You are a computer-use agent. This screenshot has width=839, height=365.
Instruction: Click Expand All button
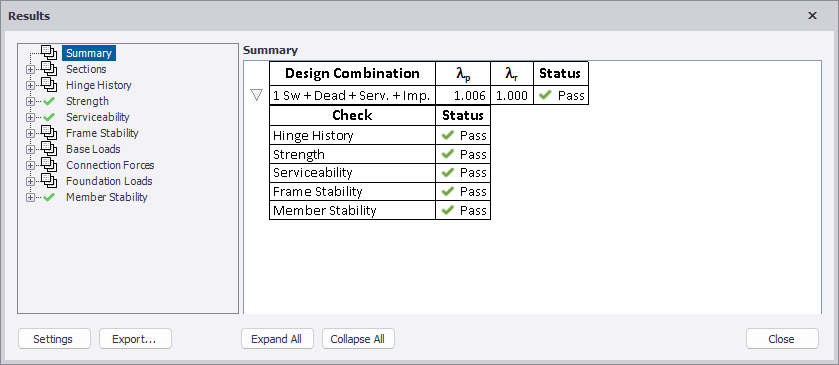coord(276,339)
